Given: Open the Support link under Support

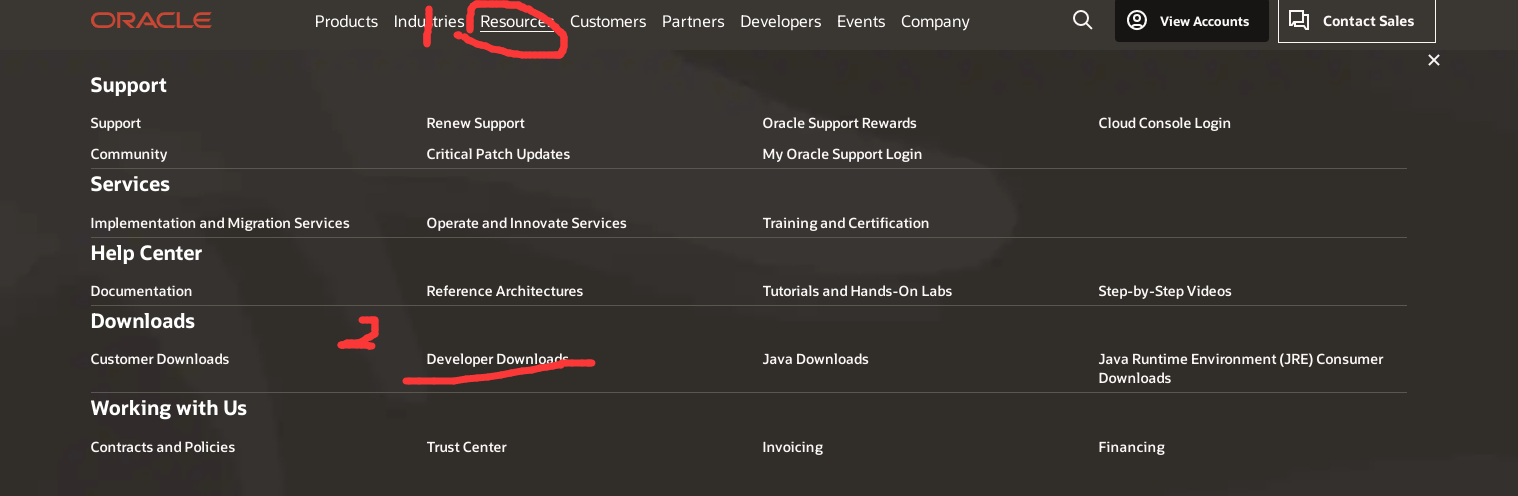Looking at the screenshot, I should (x=116, y=123).
